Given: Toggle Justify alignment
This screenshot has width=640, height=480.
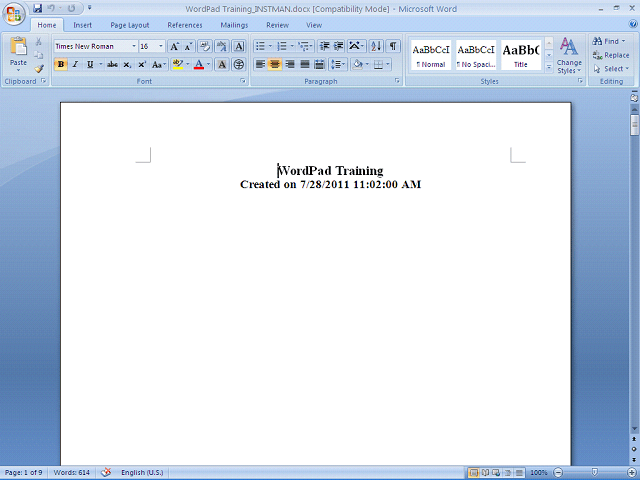Looking at the screenshot, I should click(304, 64).
